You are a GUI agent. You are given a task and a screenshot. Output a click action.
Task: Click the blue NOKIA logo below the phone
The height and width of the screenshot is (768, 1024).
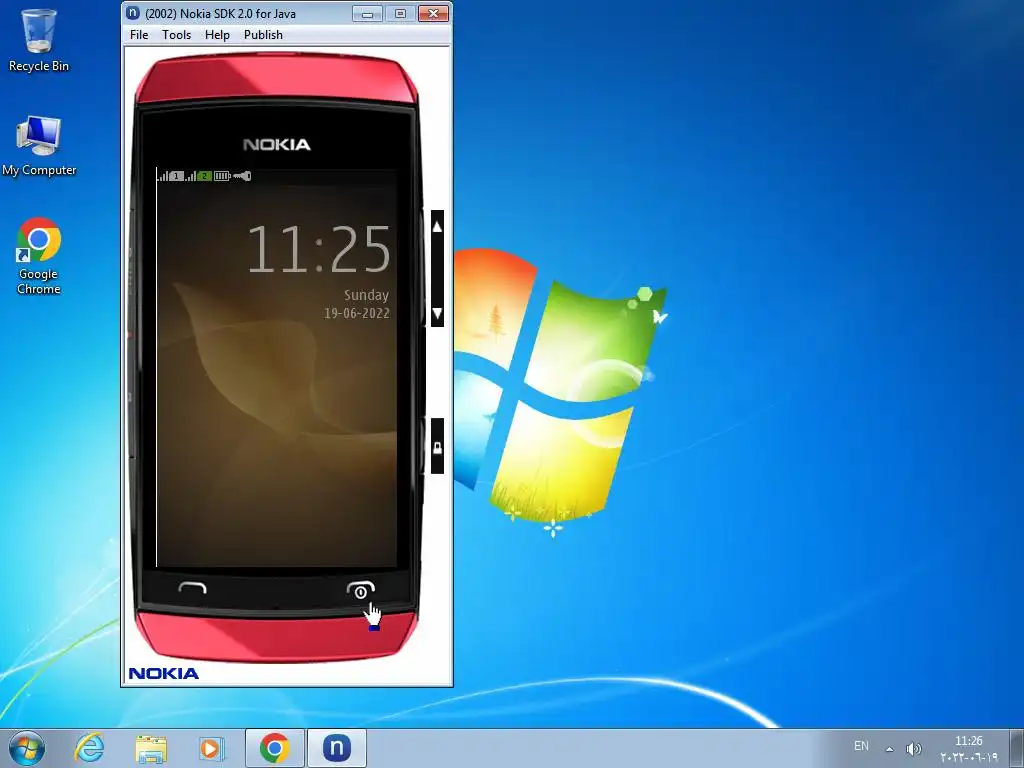coord(164,673)
